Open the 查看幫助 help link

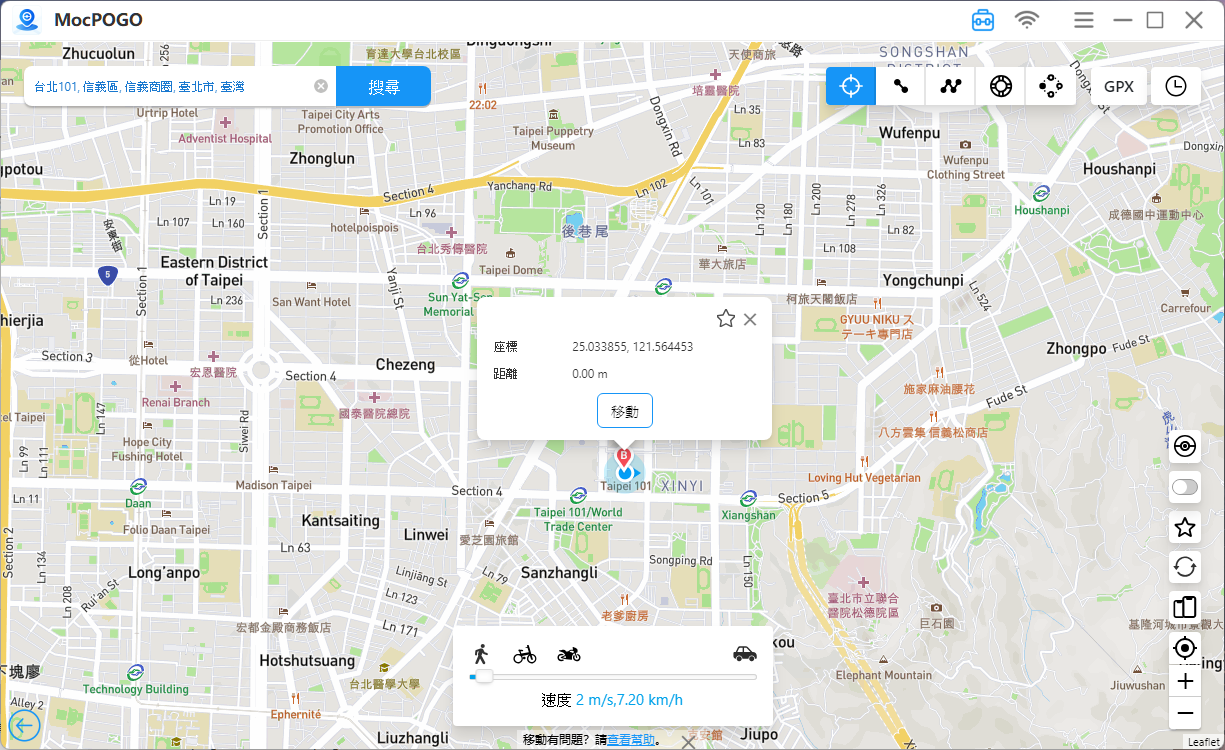(x=631, y=740)
